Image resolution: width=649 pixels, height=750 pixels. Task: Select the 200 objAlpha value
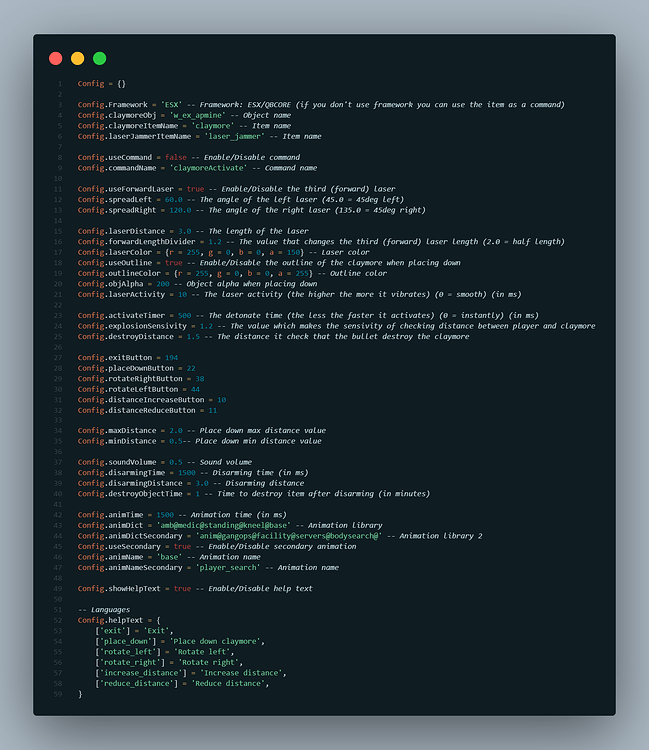coord(163,284)
